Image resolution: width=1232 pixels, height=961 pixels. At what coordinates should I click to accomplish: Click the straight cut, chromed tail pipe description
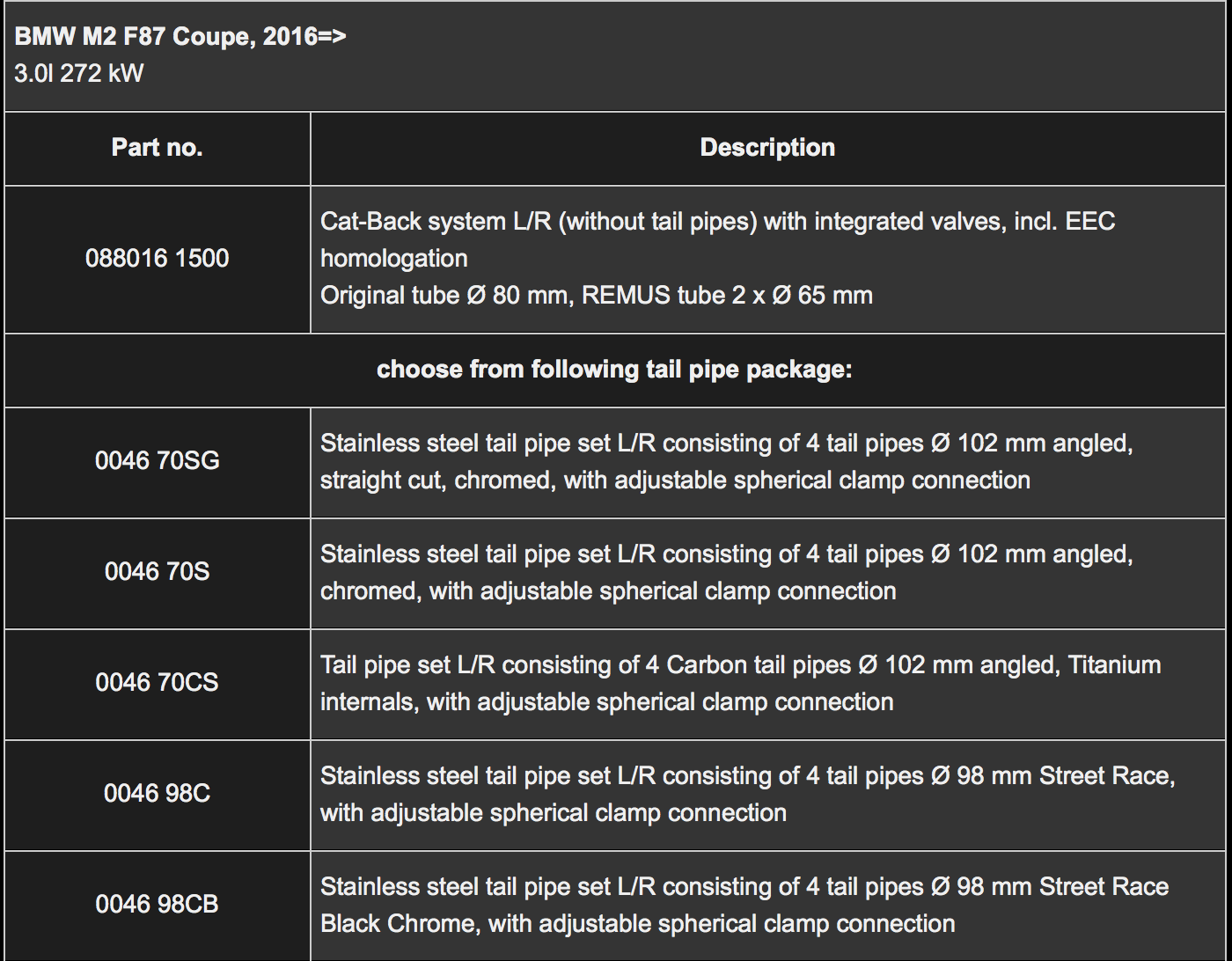675,480
